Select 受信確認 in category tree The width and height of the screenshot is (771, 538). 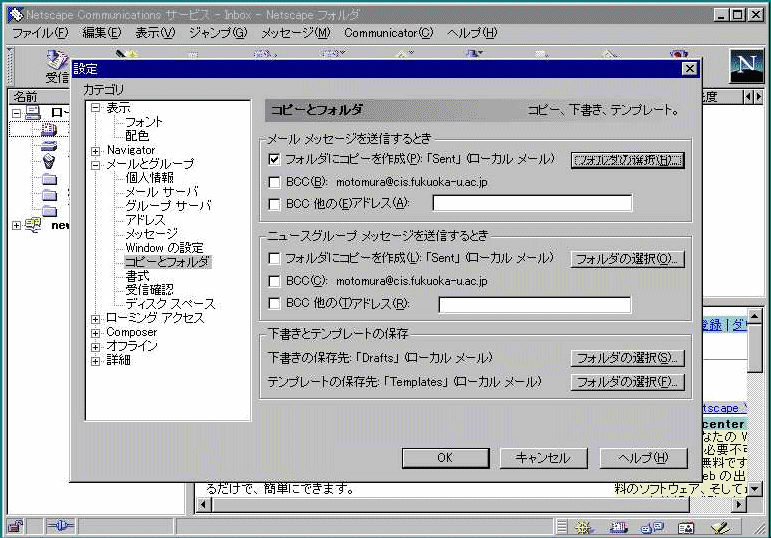tap(149, 290)
